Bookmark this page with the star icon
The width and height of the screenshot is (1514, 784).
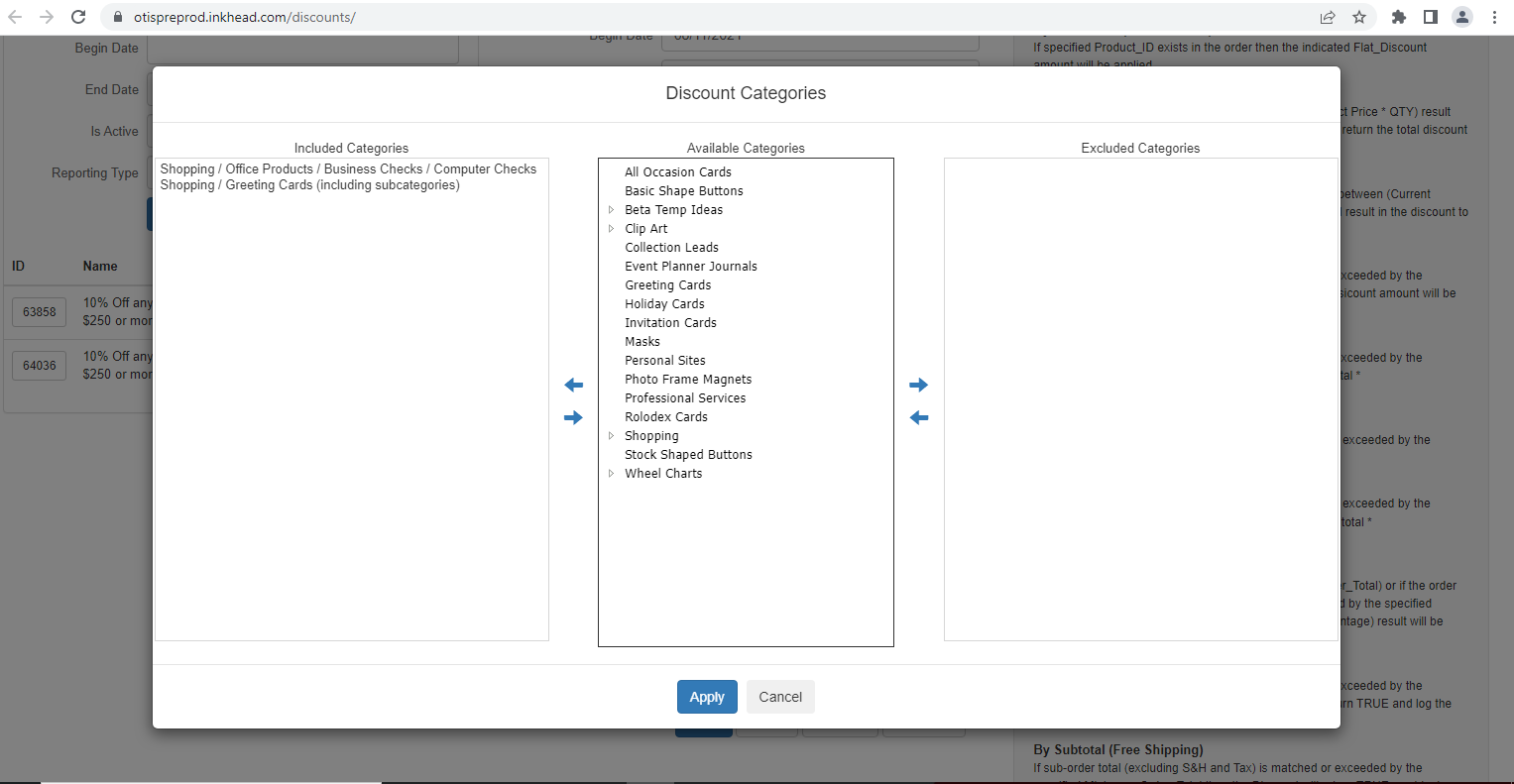pyautogui.click(x=1359, y=17)
